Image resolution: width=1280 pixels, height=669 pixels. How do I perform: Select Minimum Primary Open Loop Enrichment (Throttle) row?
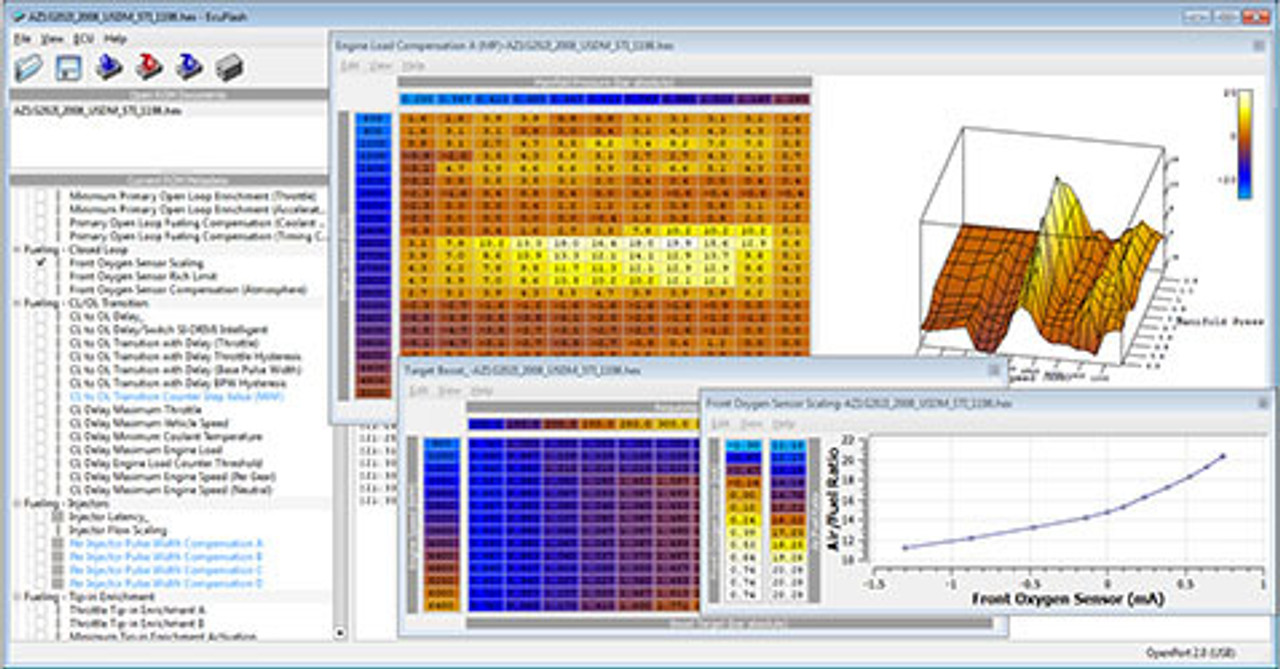(x=191, y=196)
